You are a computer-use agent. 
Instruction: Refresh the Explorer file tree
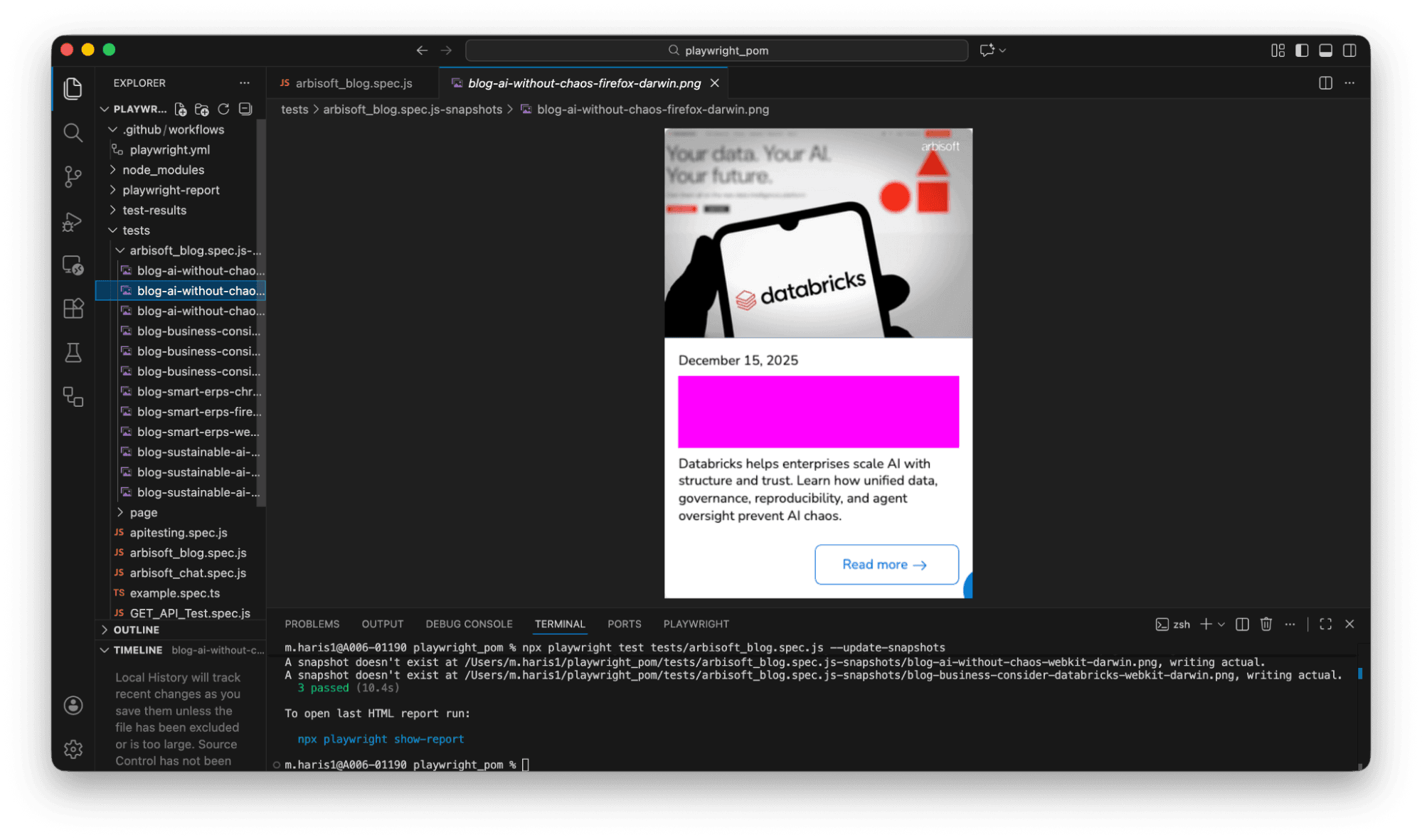pyautogui.click(x=223, y=109)
